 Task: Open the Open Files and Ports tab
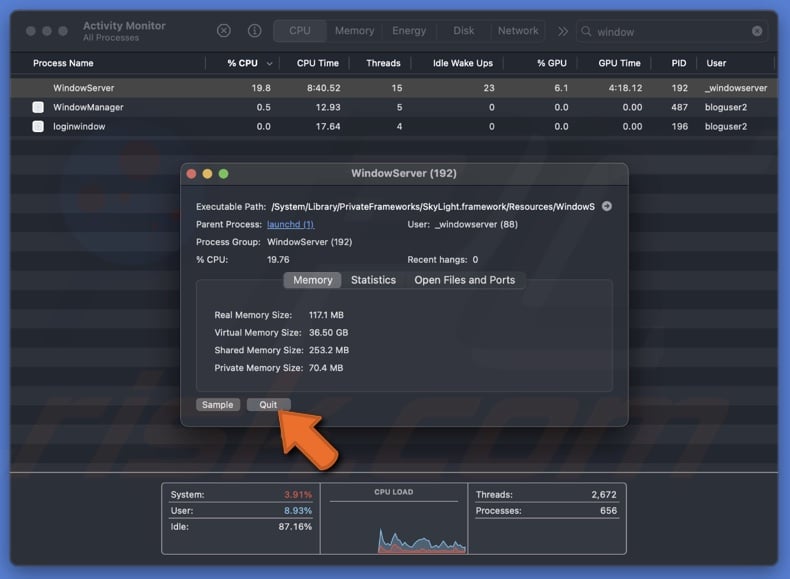point(465,280)
